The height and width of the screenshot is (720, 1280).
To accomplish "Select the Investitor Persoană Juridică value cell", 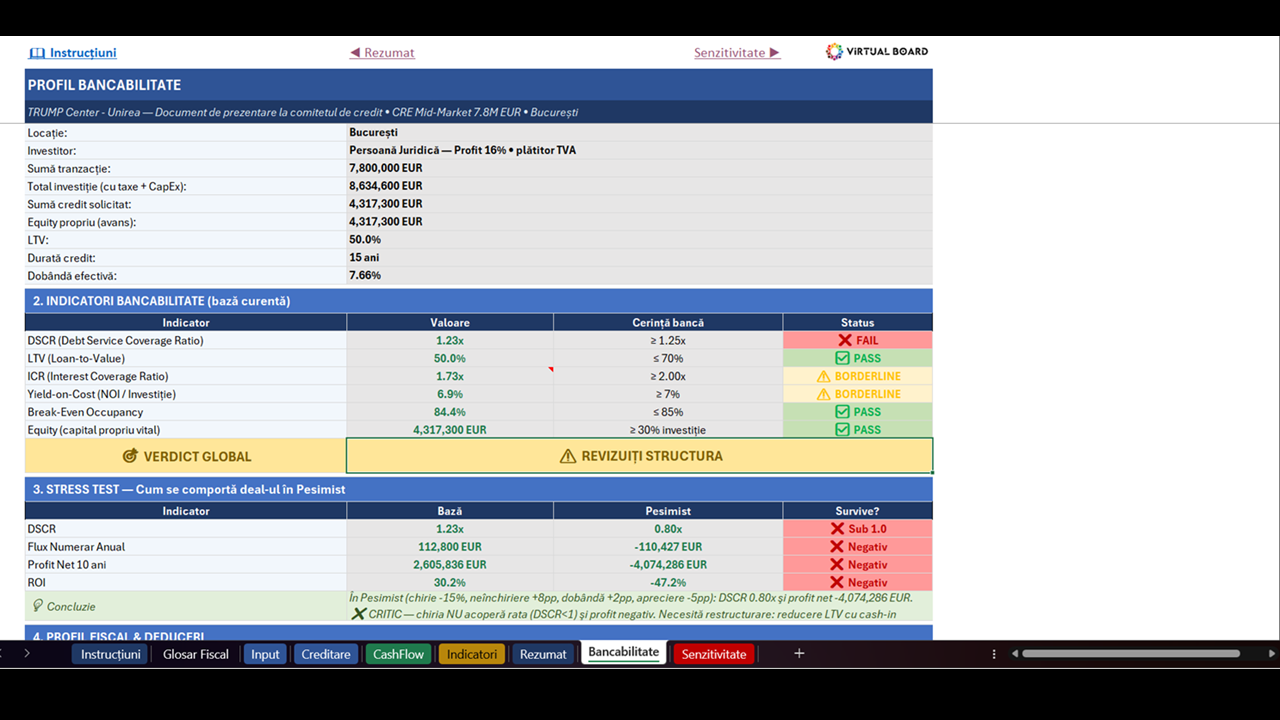I will click(640, 150).
